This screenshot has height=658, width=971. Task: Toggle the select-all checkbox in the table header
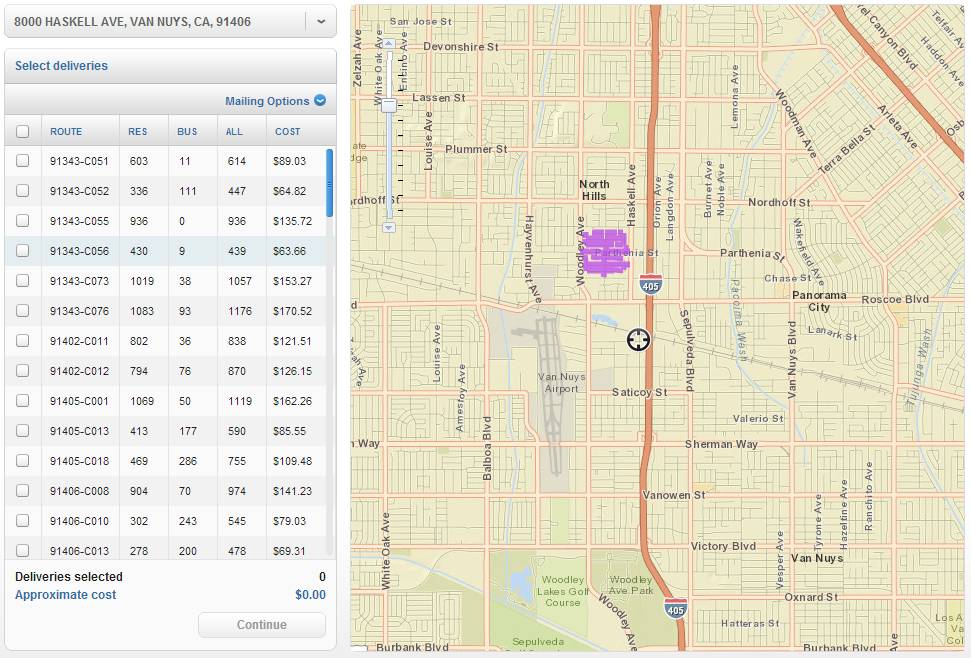click(x=22, y=131)
